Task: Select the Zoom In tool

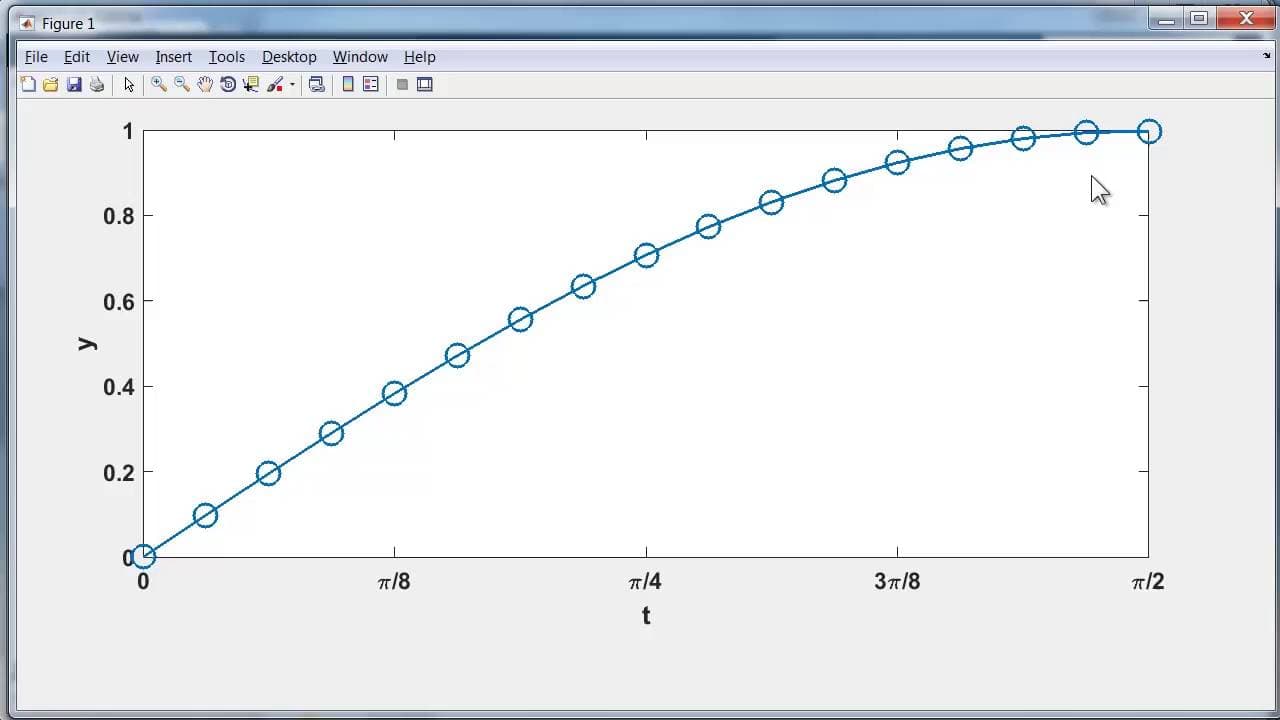Action: (159, 85)
